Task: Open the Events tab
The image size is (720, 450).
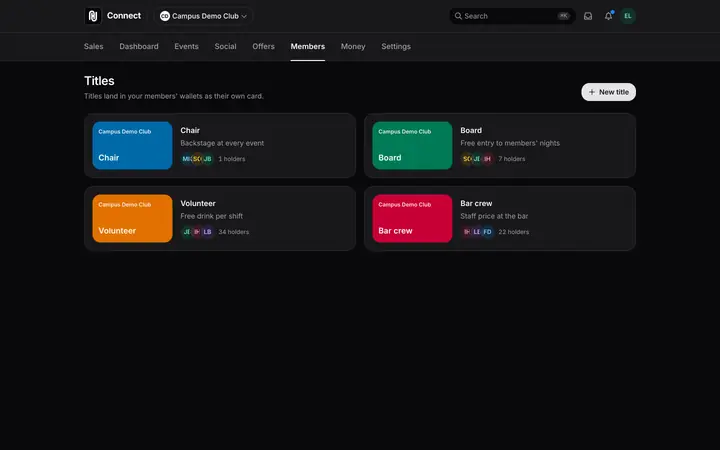Action: tap(186, 46)
